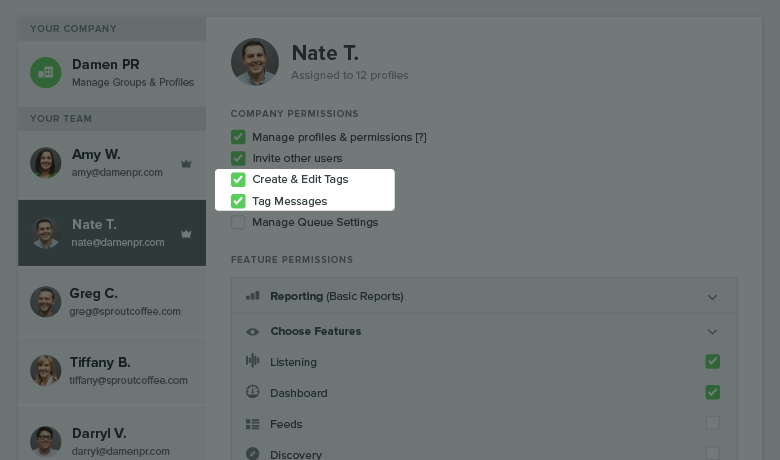This screenshot has height=460, width=780.
Task: Click the green Damen PR company building icon
Action: [46, 73]
